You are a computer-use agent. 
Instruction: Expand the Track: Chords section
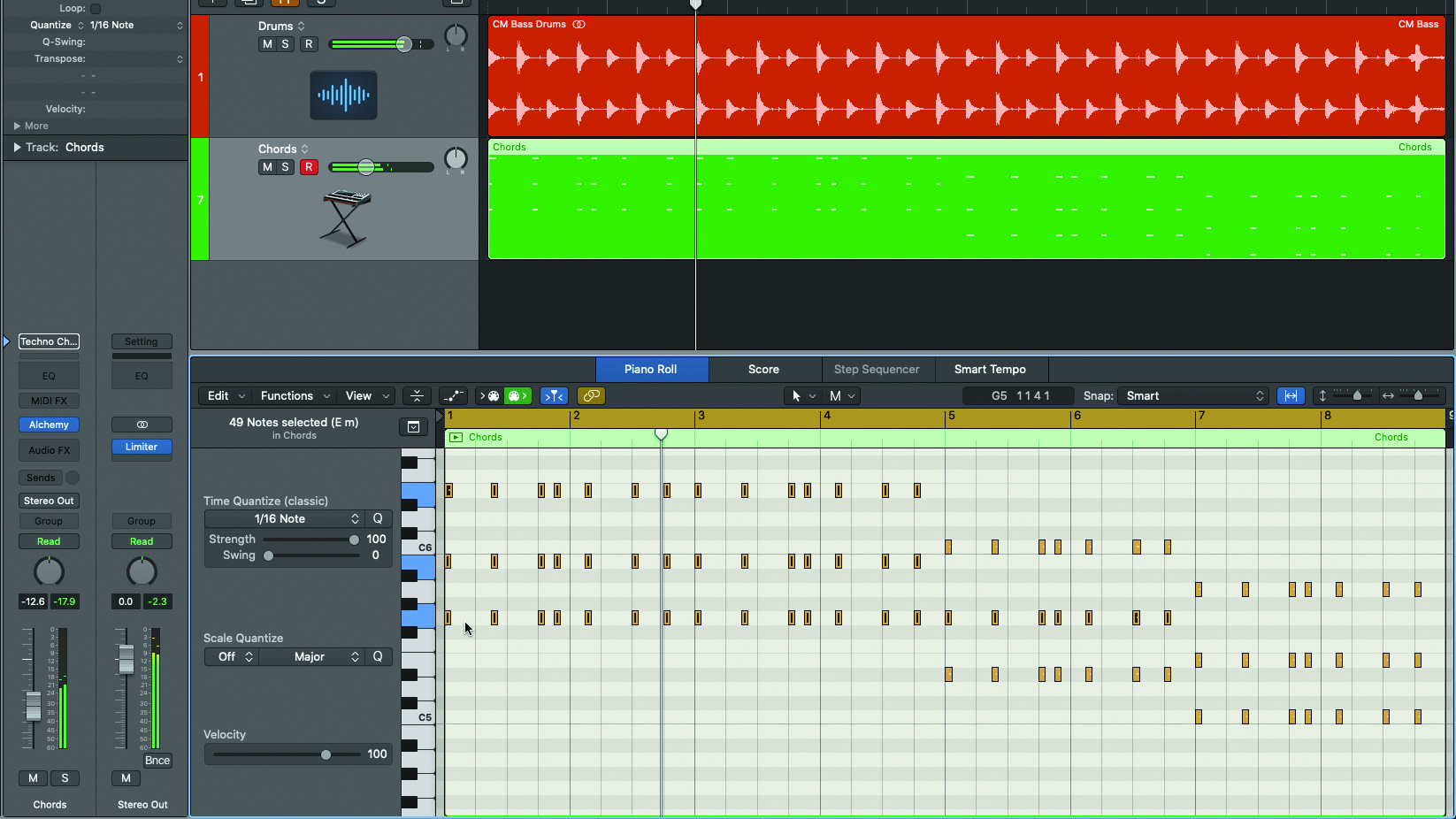[17, 148]
